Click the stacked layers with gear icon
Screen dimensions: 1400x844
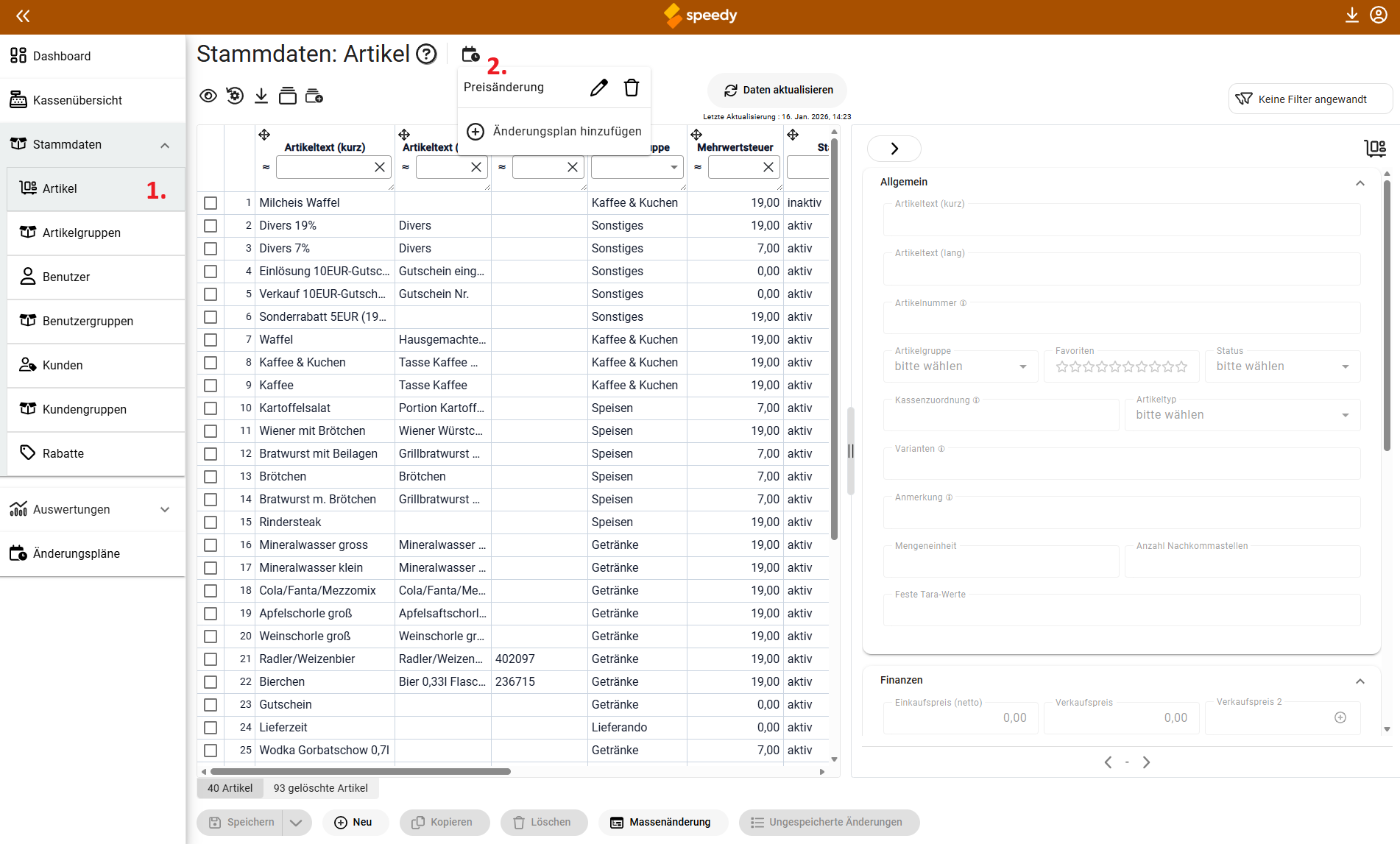pos(314,96)
